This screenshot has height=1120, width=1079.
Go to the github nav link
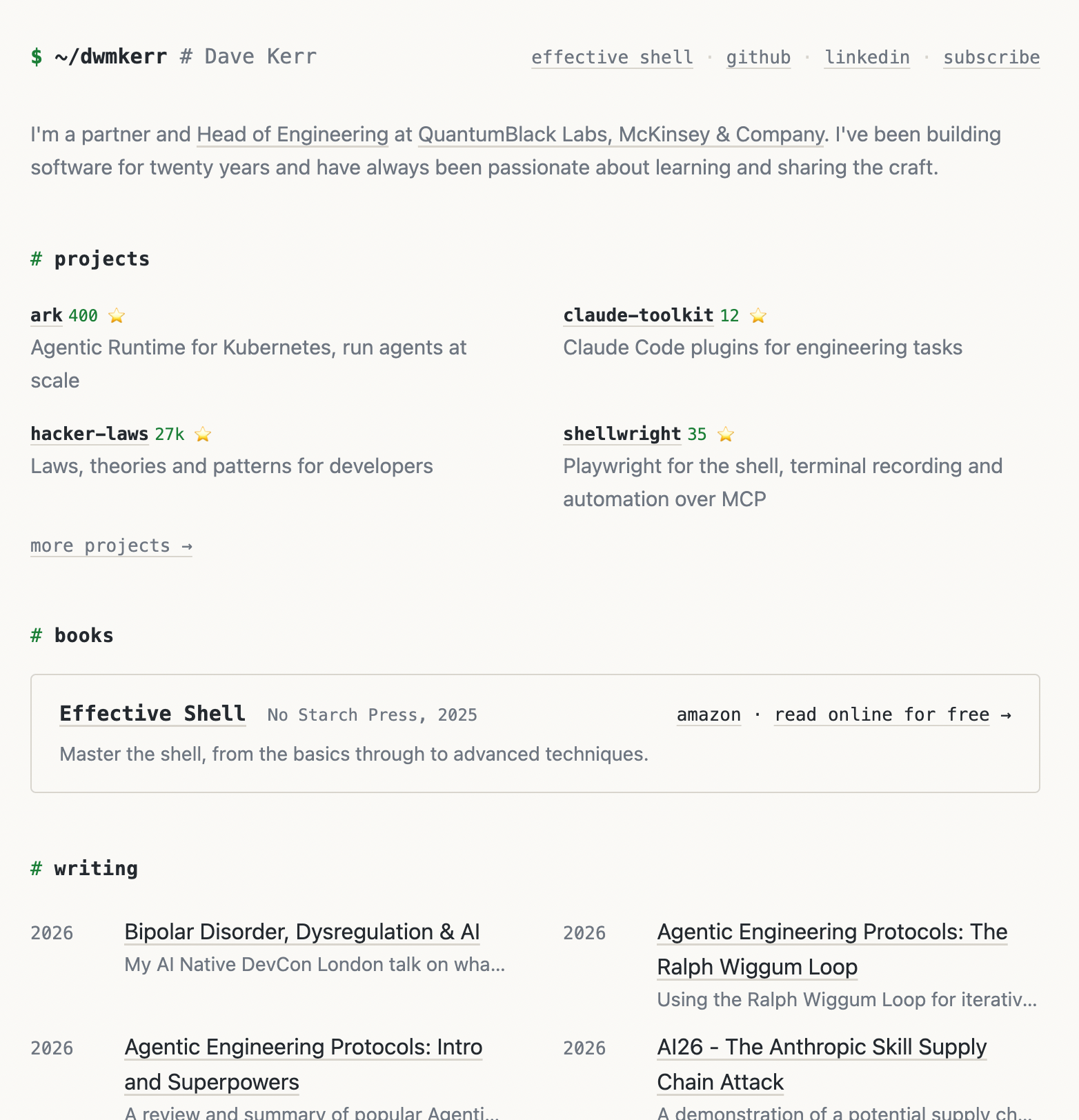pyautogui.click(x=758, y=57)
